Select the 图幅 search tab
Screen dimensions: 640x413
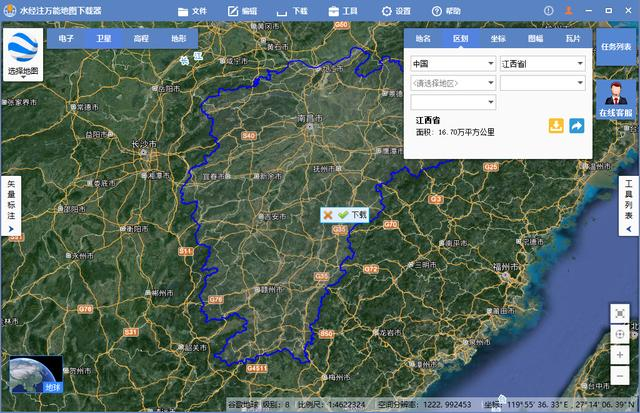[536, 39]
